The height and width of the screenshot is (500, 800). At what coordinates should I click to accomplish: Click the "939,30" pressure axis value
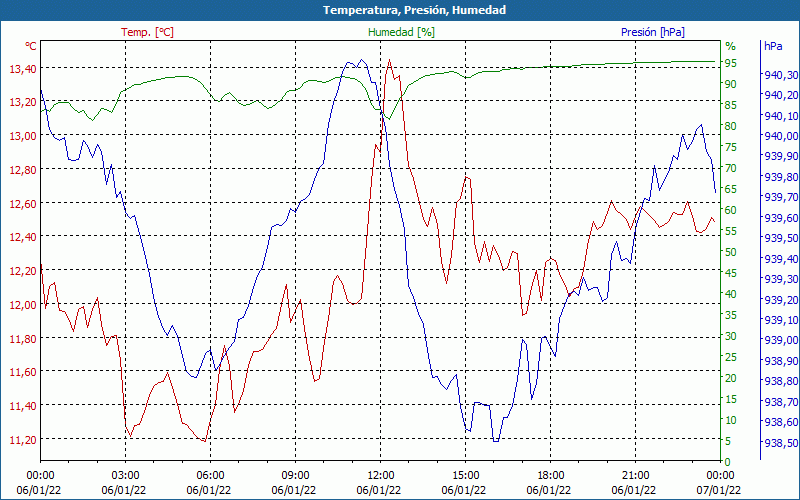[781, 279]
